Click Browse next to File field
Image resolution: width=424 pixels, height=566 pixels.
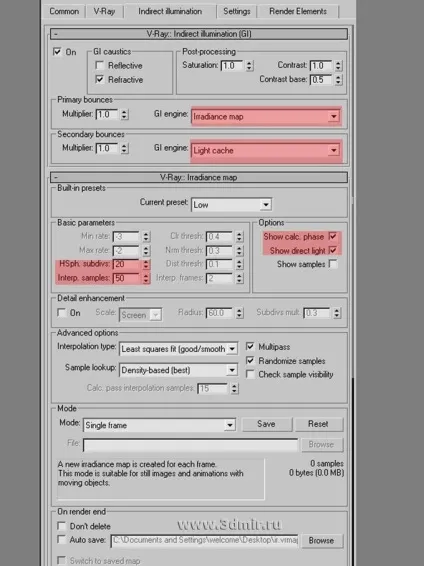(321, 445)
